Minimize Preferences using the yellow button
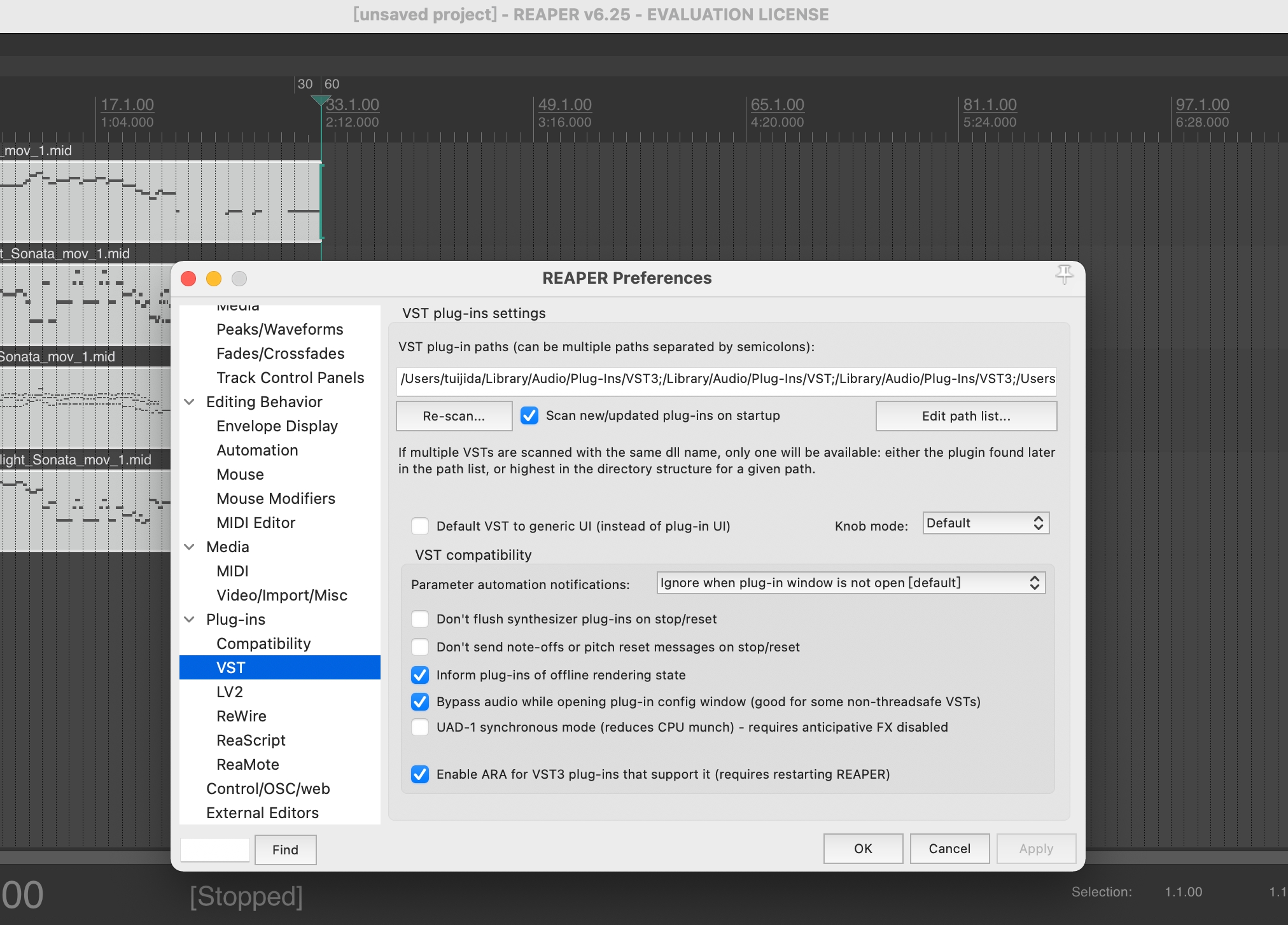Viewport: 1288px width, 925px height. [214, 279]
